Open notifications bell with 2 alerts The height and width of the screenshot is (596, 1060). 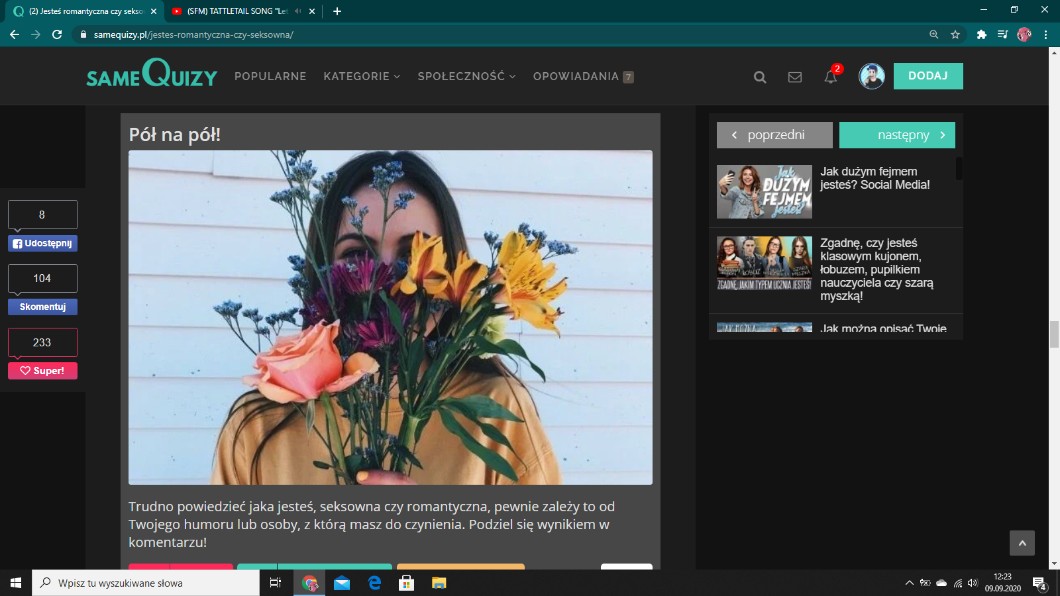point(830,77)
